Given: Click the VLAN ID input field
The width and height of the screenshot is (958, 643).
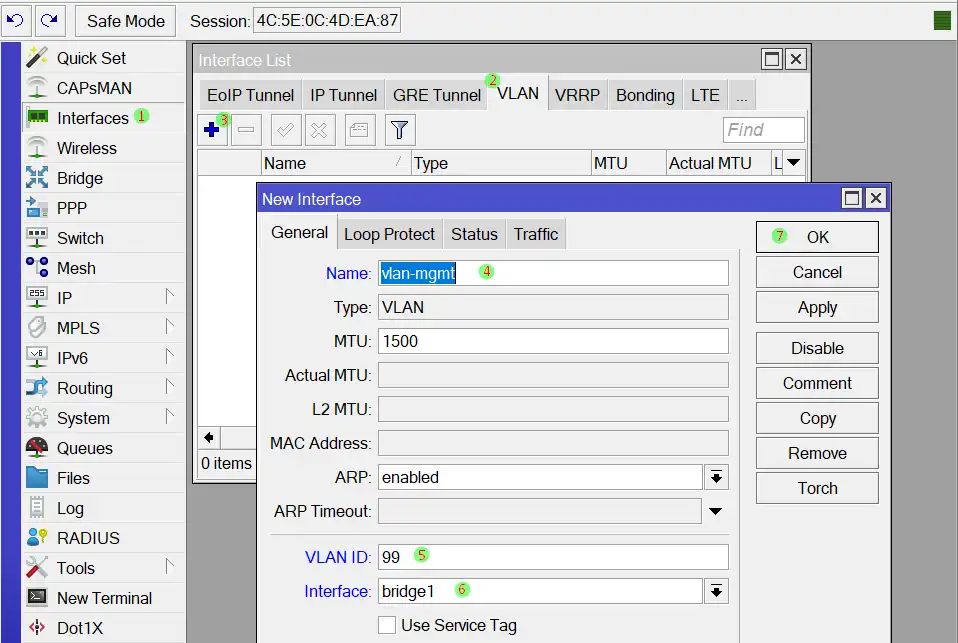Looking at the screenshot, I should 553,557.
